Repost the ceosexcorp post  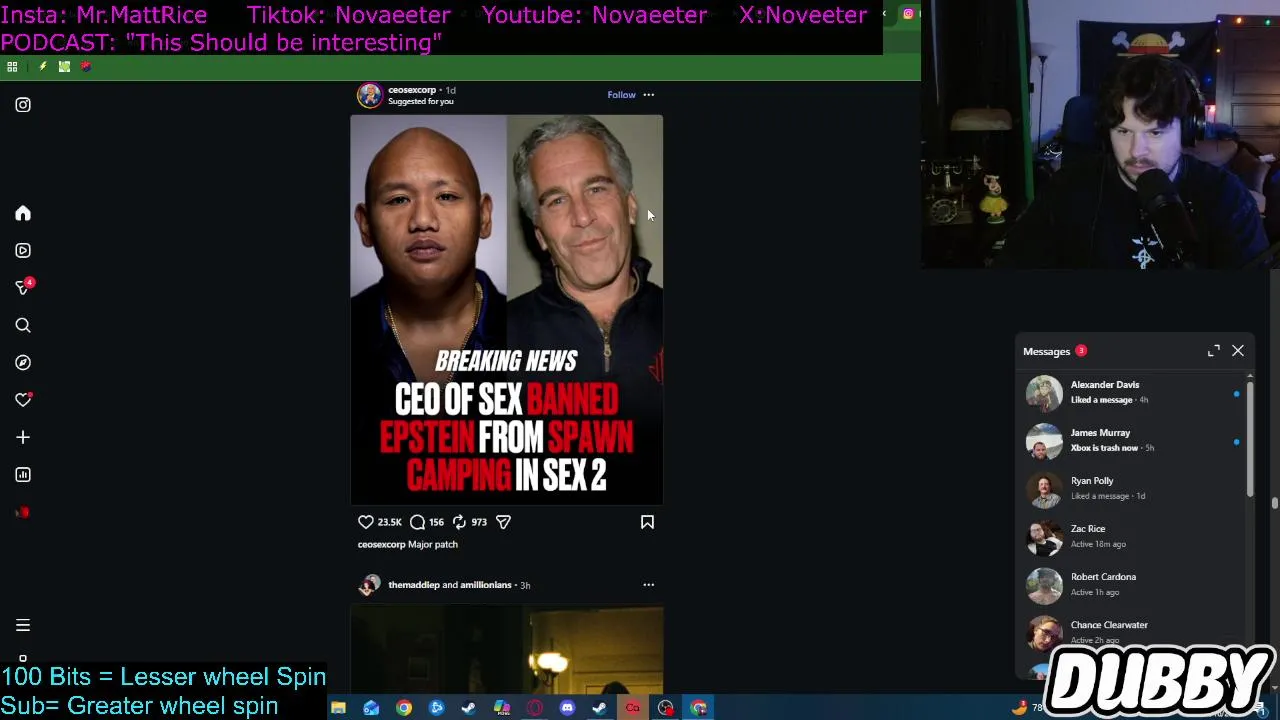point(459,522)
